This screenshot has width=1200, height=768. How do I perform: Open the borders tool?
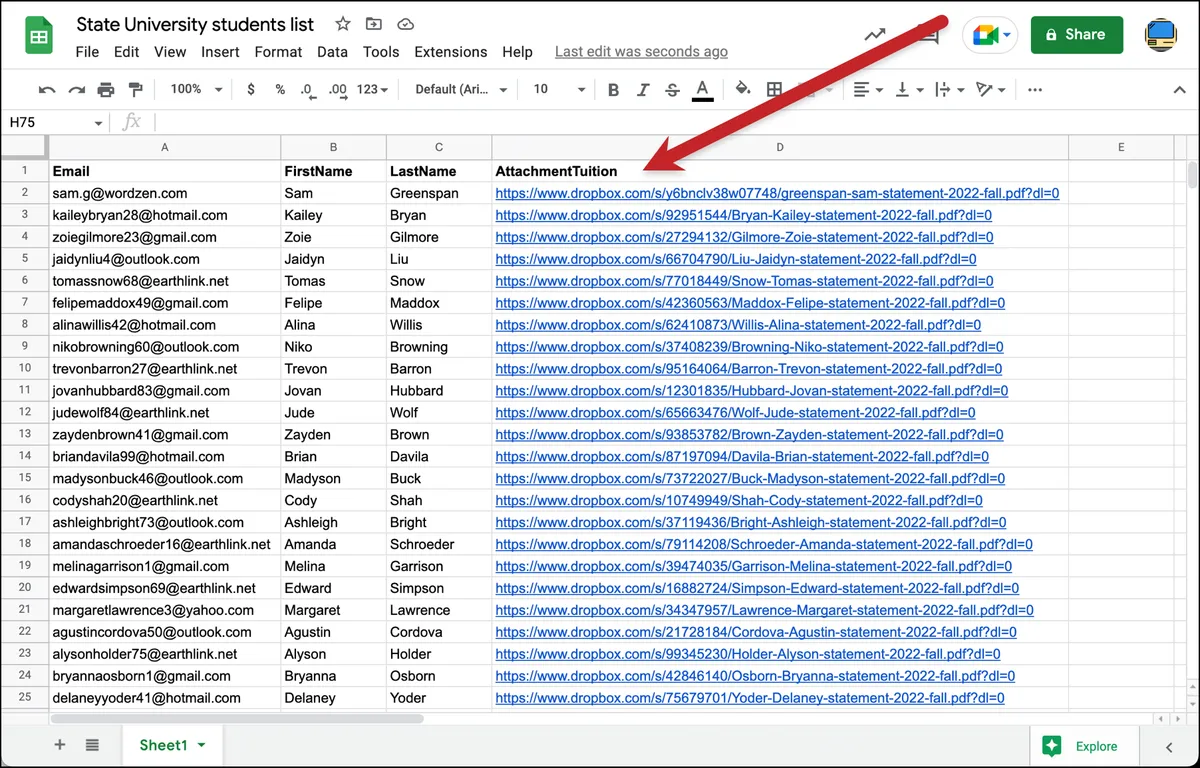[x=774, y=89]
